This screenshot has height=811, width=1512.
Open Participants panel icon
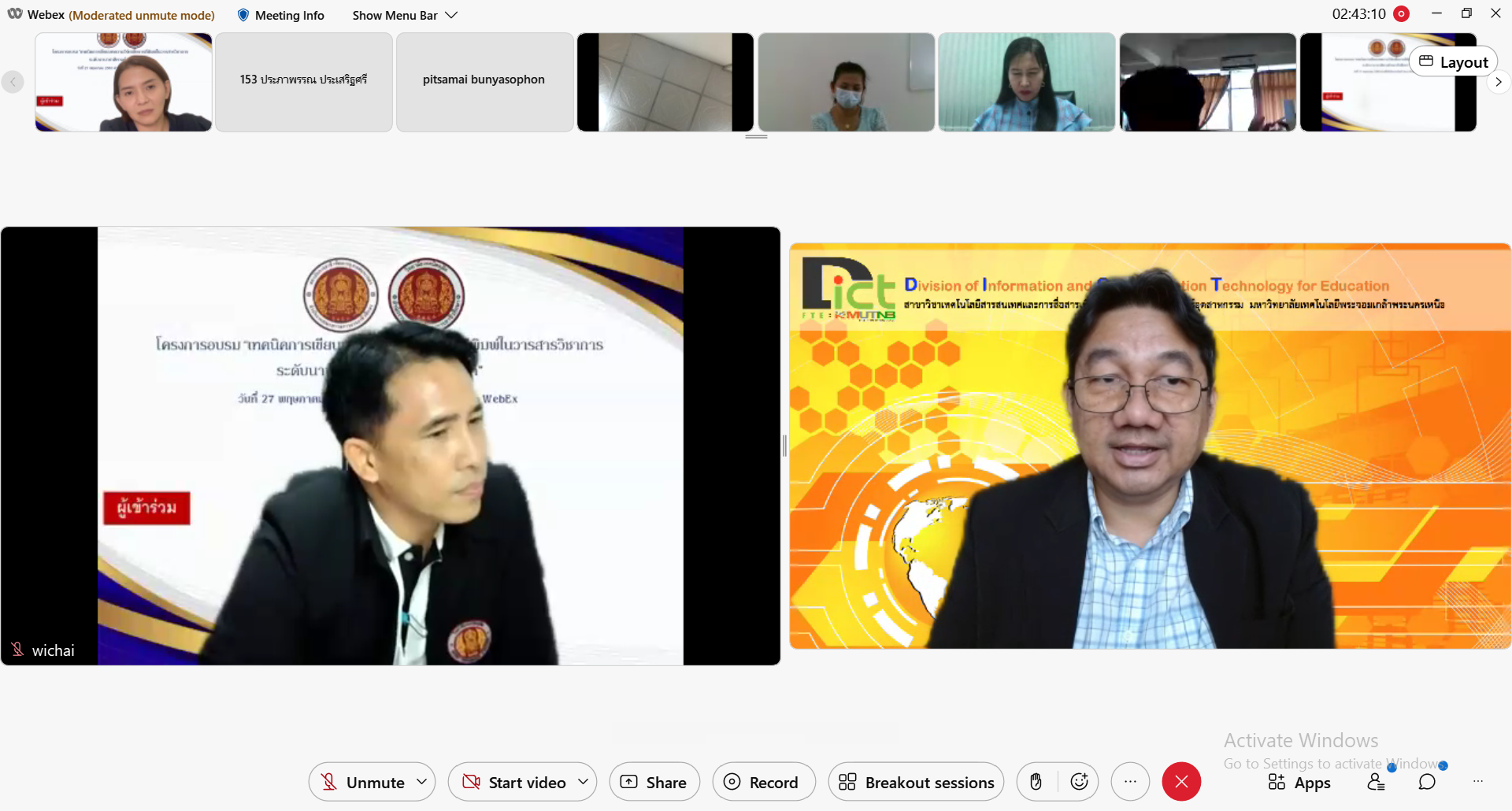coord(1377,782)
